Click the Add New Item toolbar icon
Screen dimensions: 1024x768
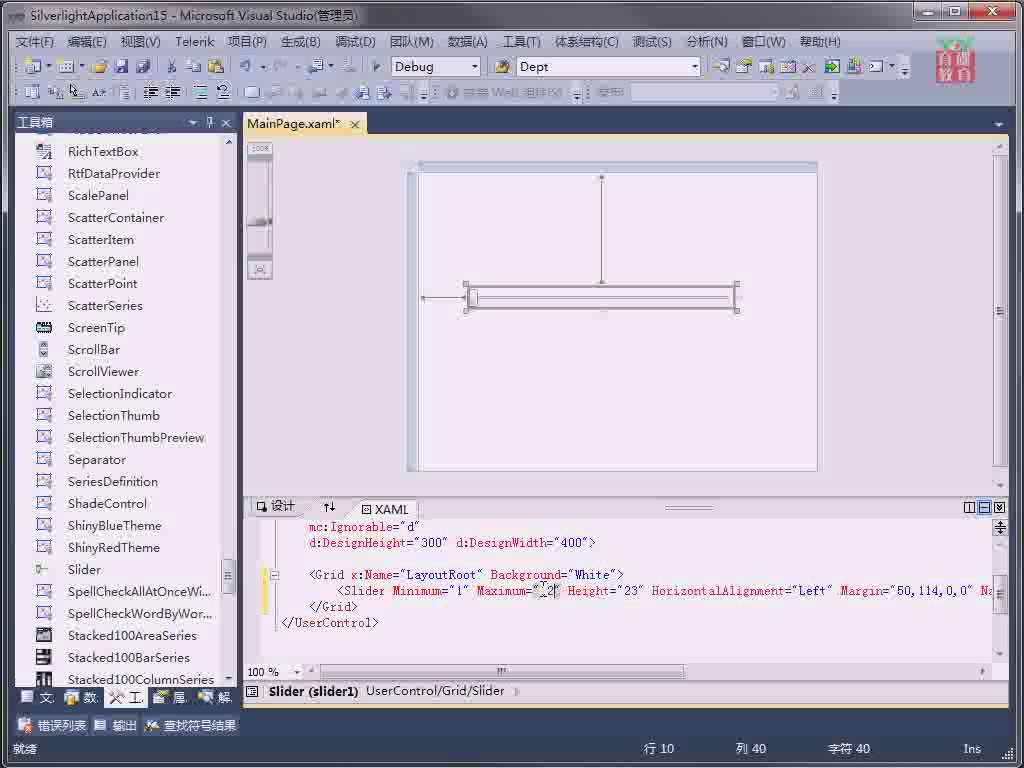pos(65,66)
